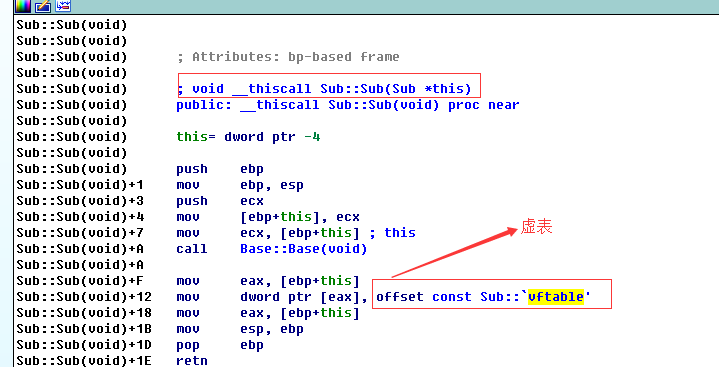Select the '[ebp+this], ecx' operands

(300, 217)
